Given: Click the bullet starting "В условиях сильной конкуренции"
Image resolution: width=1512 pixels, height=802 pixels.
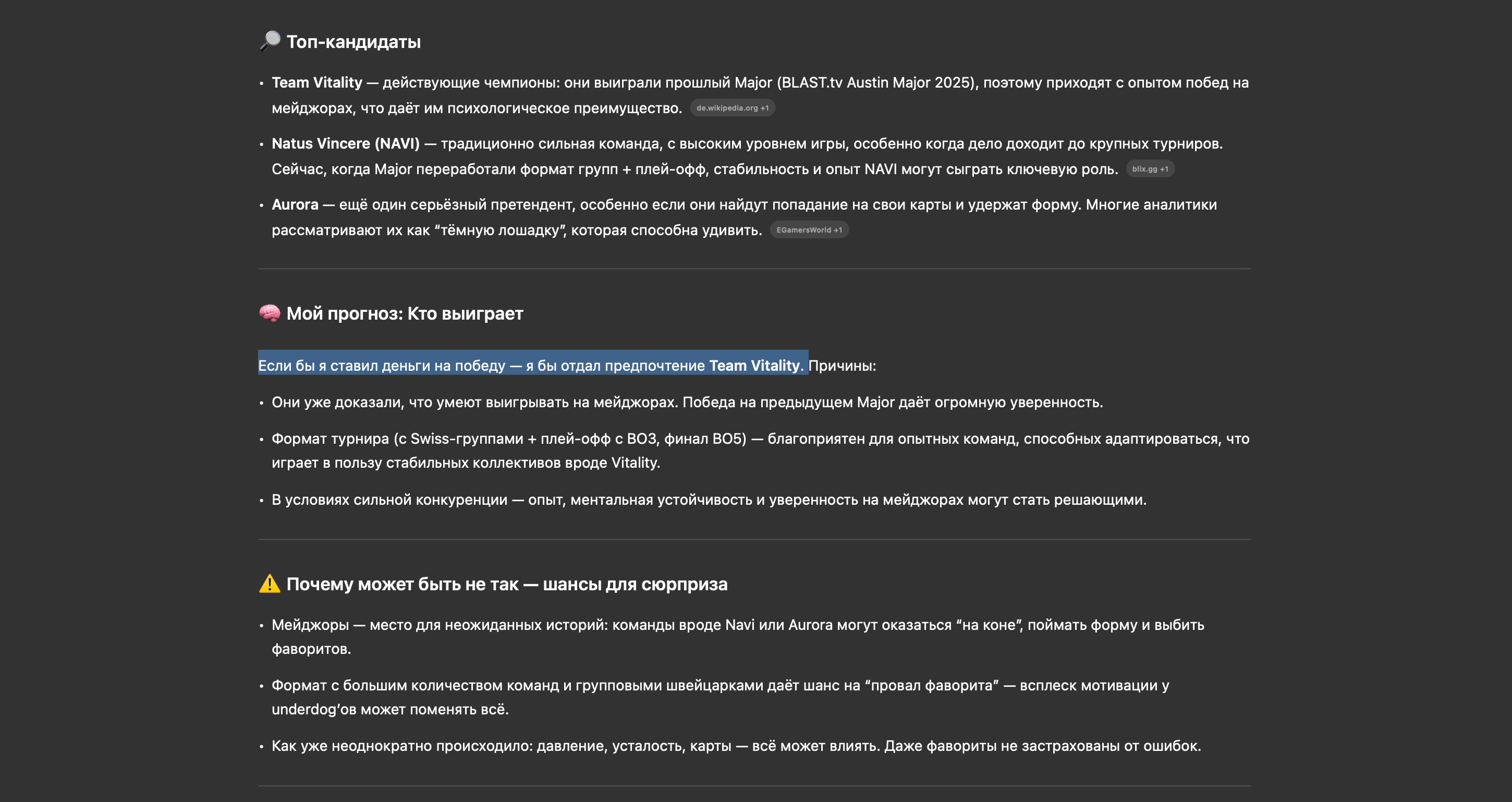Looking at the screenshot, I should click(x=709, y=500).
